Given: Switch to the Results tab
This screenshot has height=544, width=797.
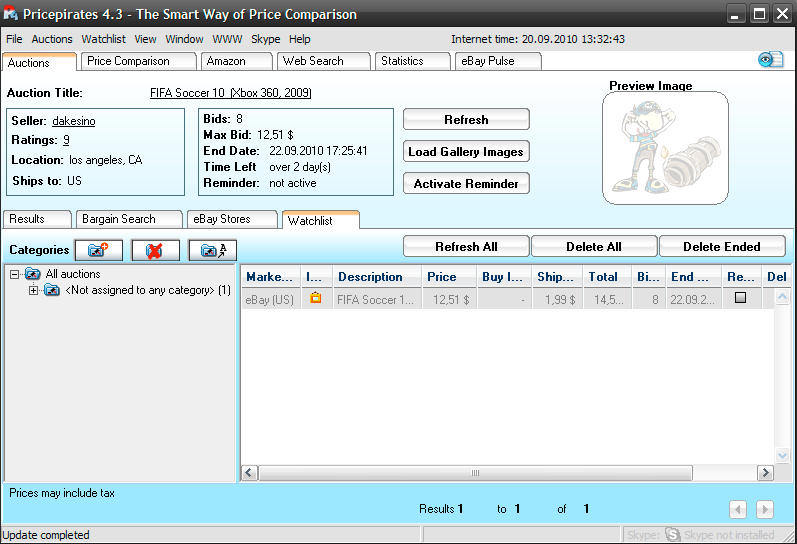Looking at the screenshot, I should 37,219.
